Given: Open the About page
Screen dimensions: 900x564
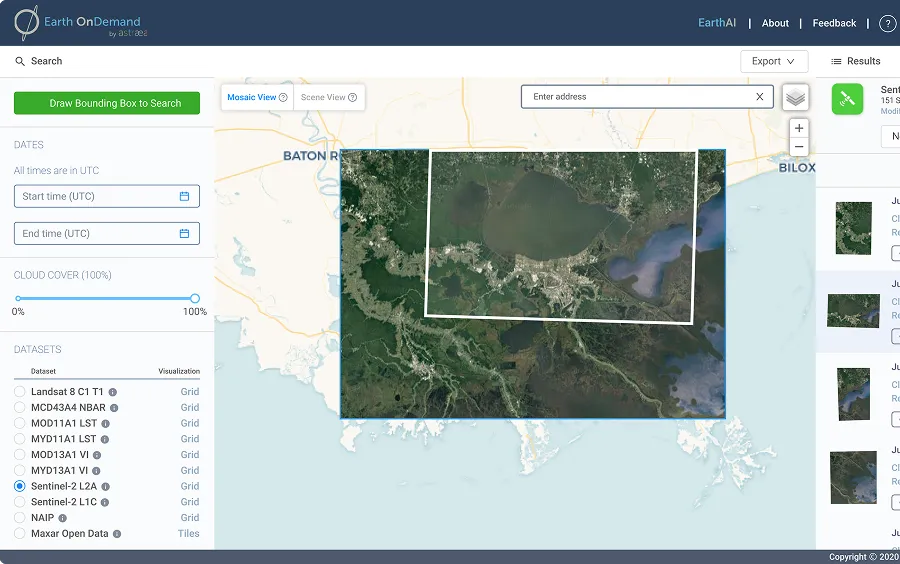Looking at the screenshot, I should click(775, 23).
